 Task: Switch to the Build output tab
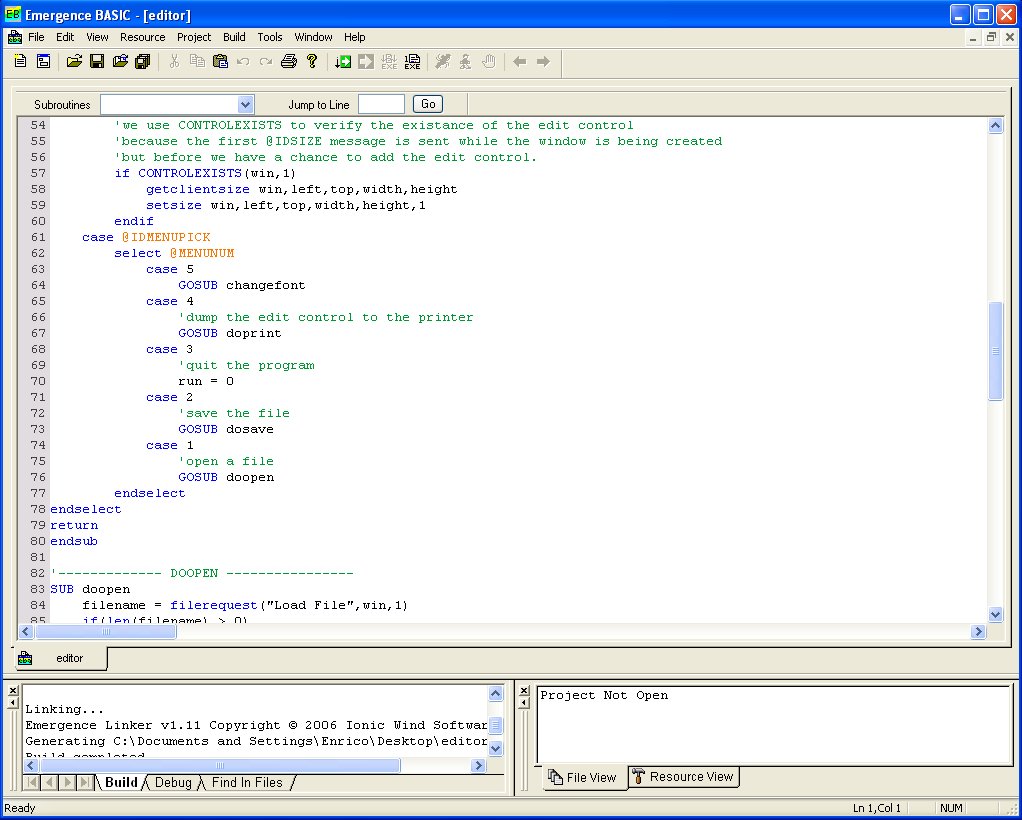pyautogui.click(x=121, y=782)
